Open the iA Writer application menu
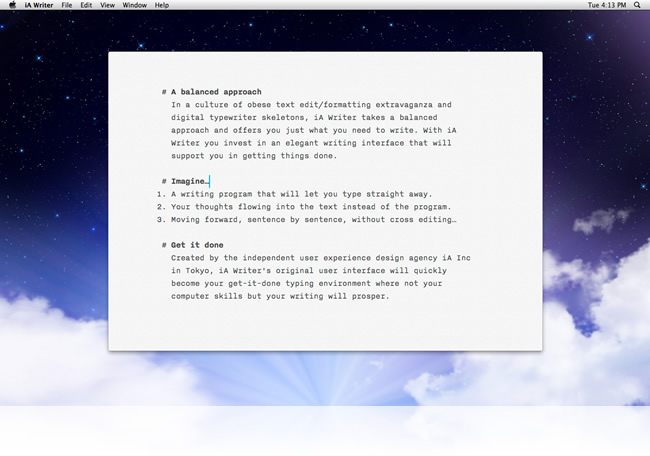 37,5
